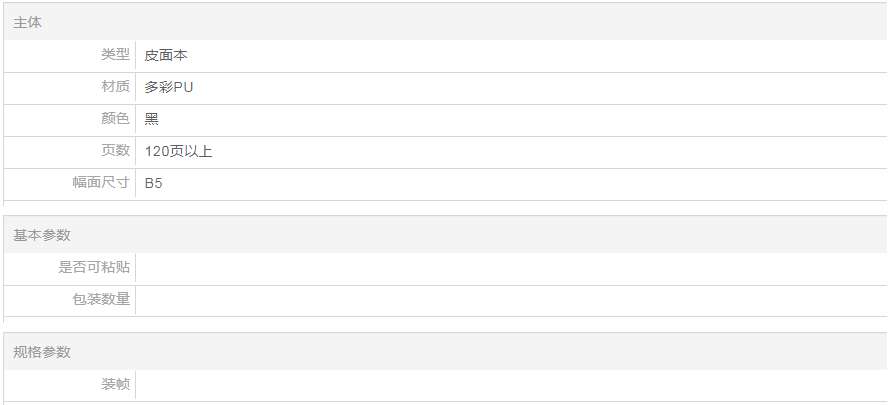Select the B5 size value
The height and width of the screenshot is (405, 891).
point(154,184)
